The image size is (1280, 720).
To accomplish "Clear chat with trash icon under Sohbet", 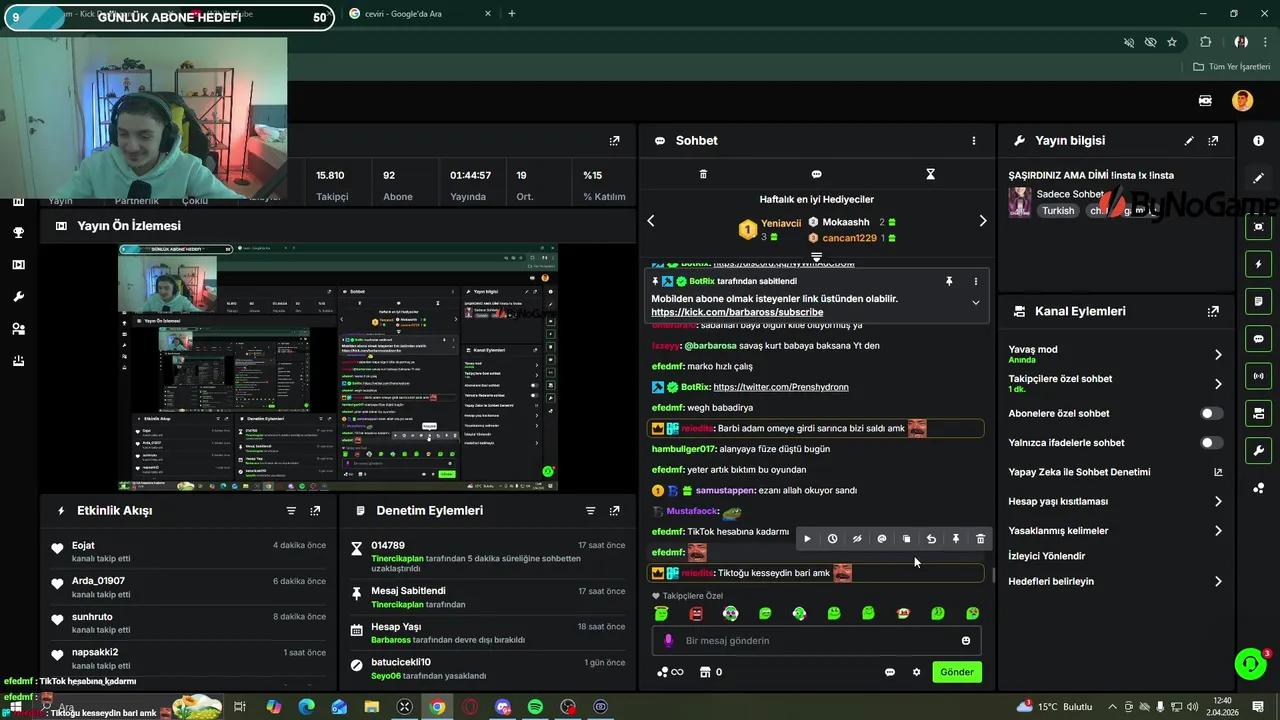I will (703, 174).
